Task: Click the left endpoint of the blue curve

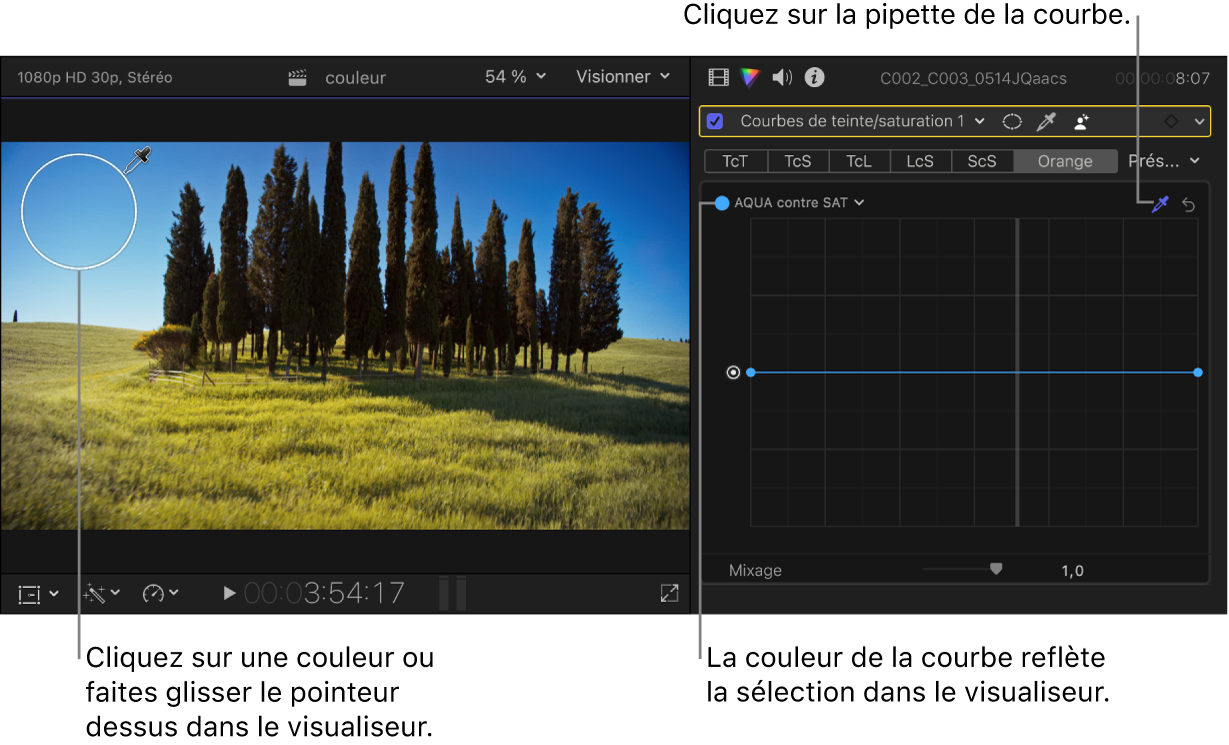Action: pyautogui.click(x=751, y=372)
